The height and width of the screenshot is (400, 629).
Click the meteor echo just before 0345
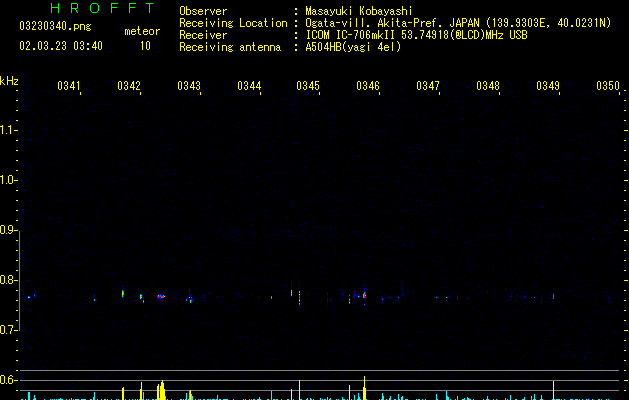(299, 297)
